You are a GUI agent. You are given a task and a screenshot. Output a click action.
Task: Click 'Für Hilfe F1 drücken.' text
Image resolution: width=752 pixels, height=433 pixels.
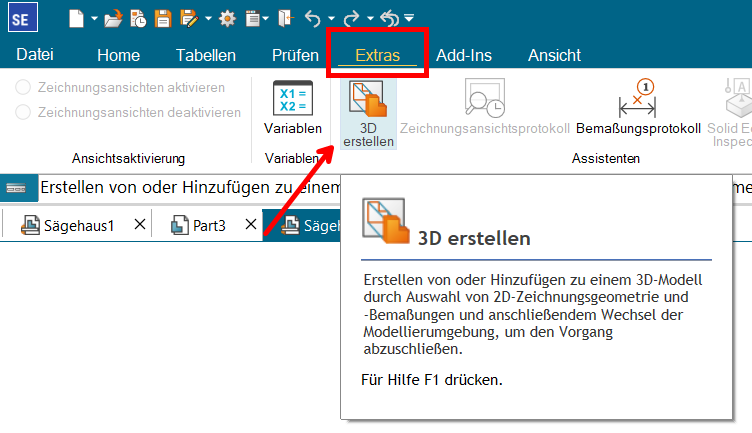432,380
